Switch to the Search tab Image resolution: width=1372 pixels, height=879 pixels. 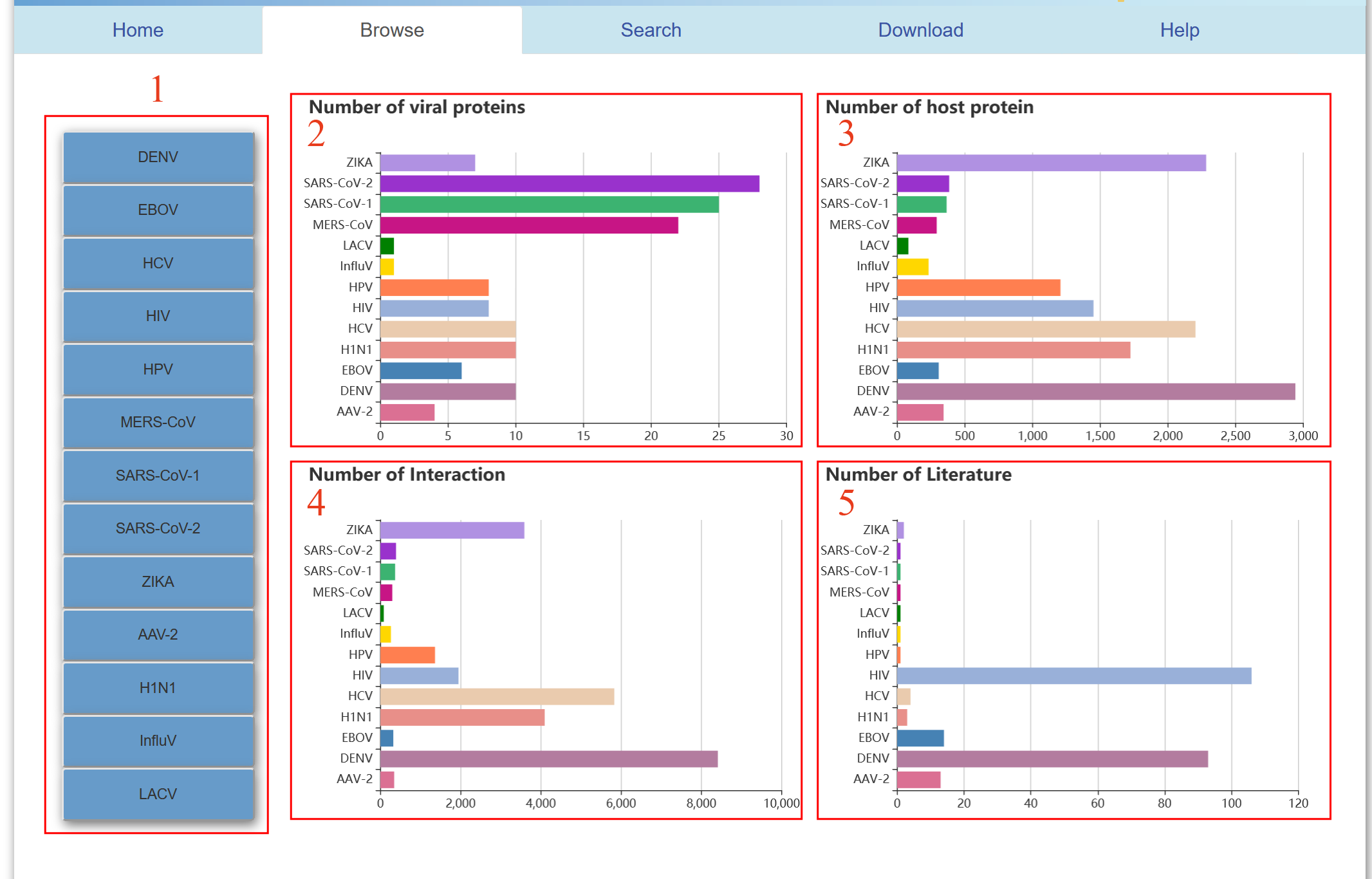[651, 30]
